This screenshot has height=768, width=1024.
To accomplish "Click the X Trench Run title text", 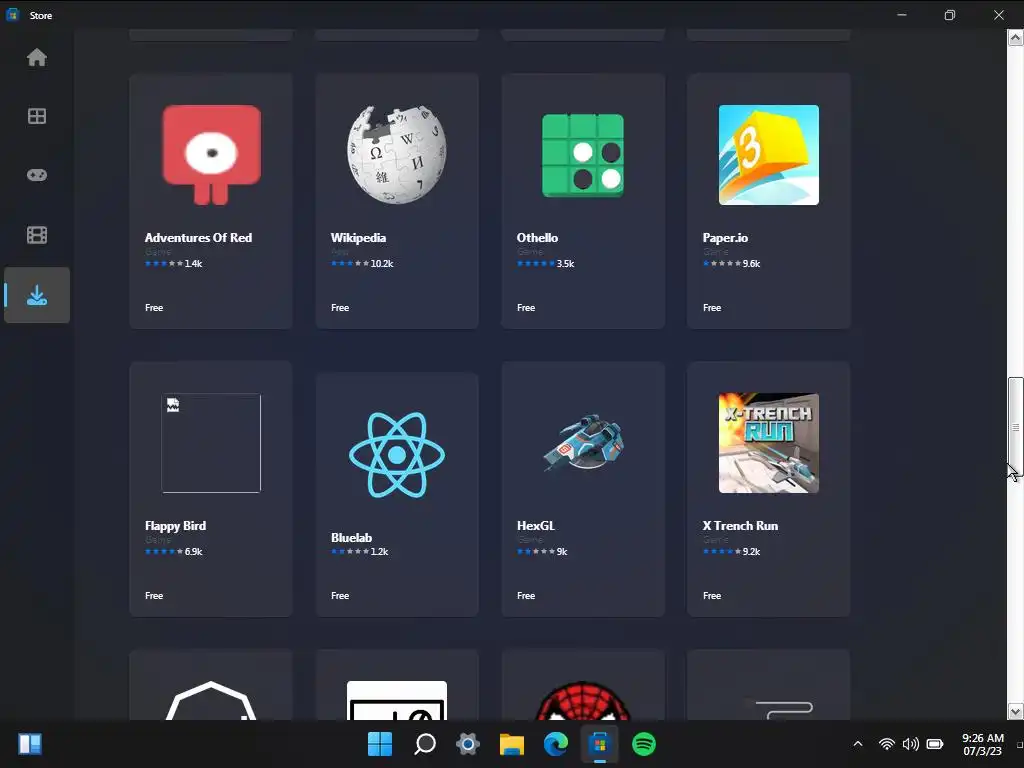I will coord(741,526).
